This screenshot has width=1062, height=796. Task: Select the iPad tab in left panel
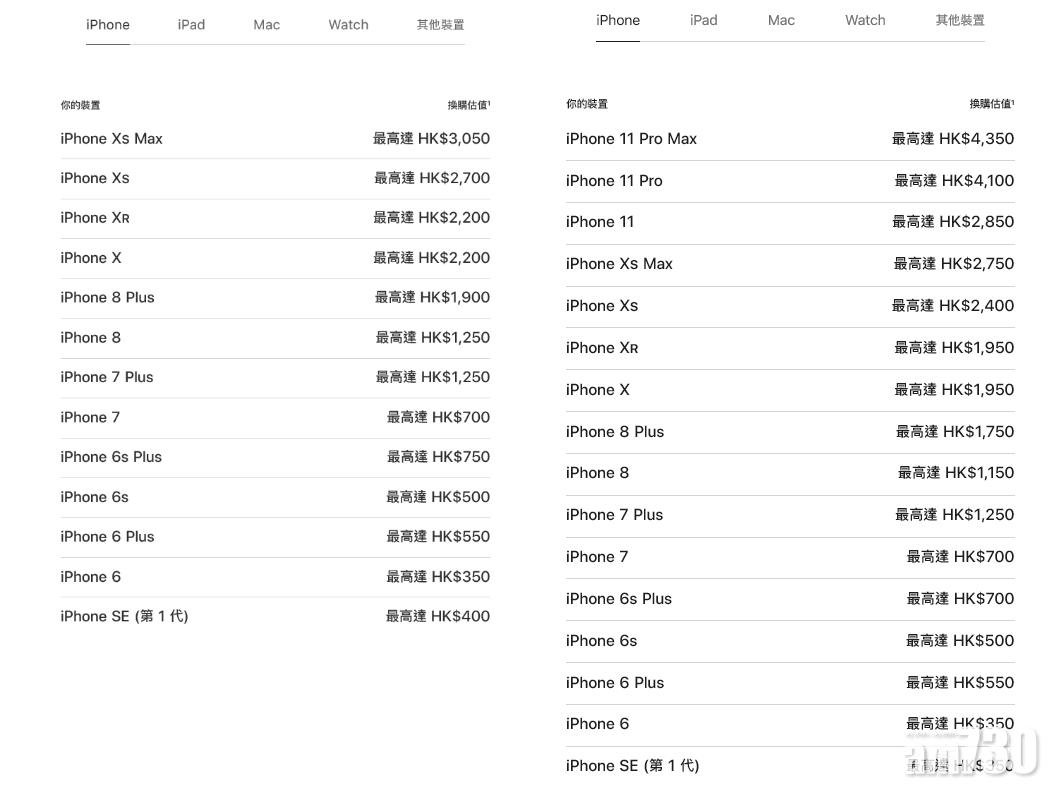coord(191,25)
